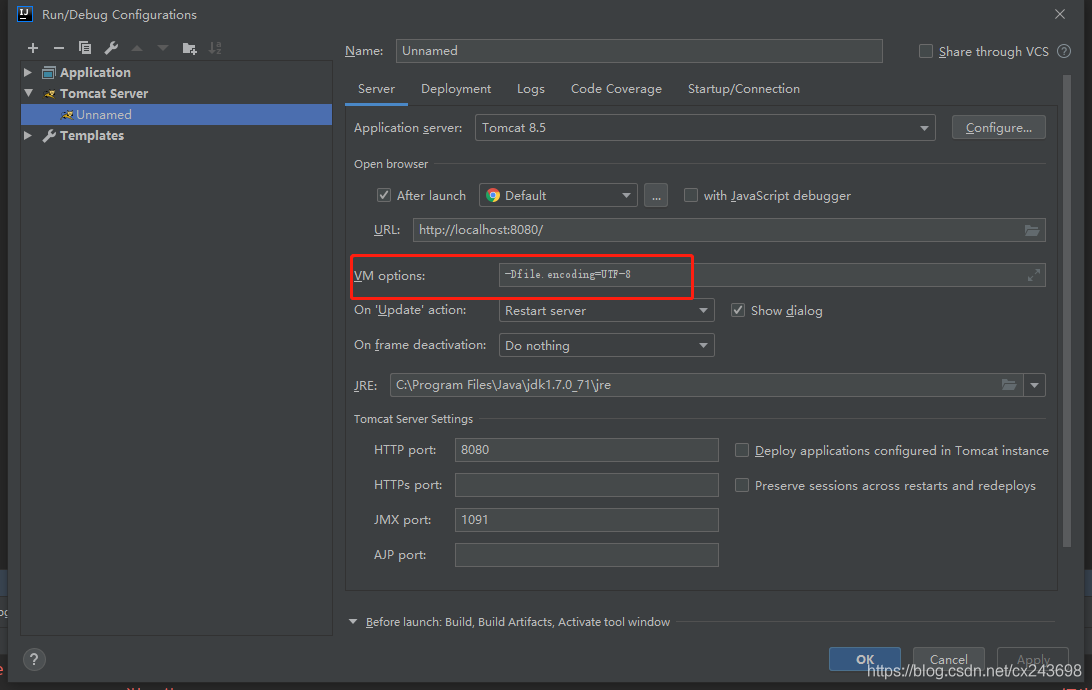This screenshot has width=1092, height=690.
Task: Open the Application server Tomcat 8.5 dropdown
Action: click(x=705, y=128)
